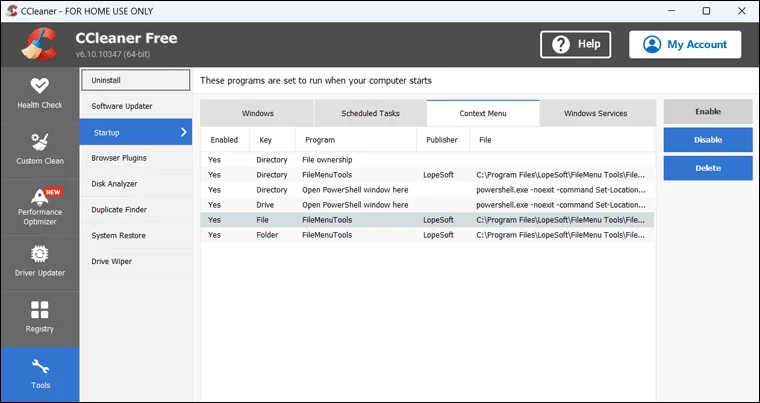
Task: Select Drive Open PowerShell window here row
Action: (427, 205)
